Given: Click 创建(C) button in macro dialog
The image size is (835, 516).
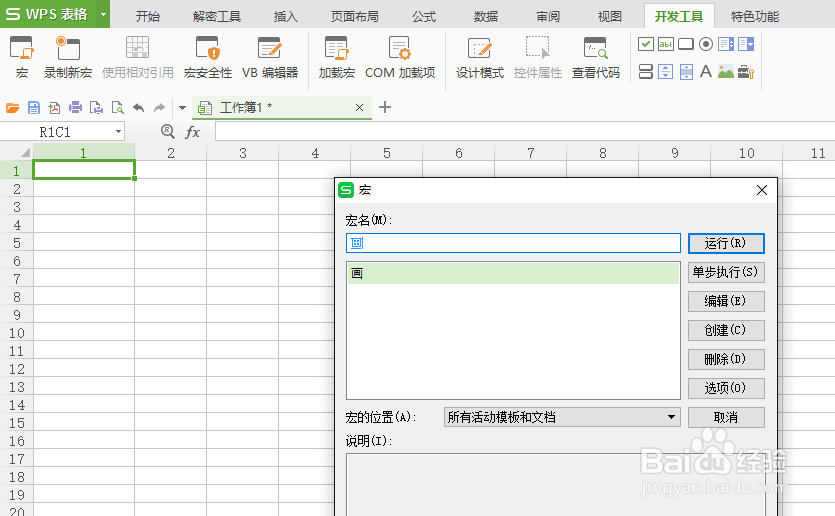Looking at the screenshot, I should (726, 330).
